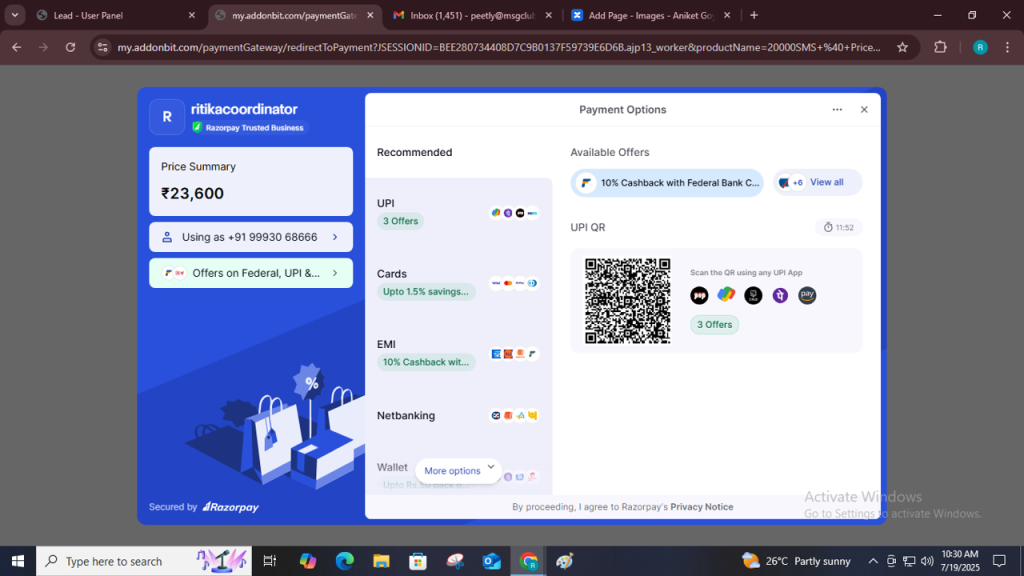The image size is (1024, 576).
Task: Close the Lead - User Panel tab
Action: tap(191, 15)
